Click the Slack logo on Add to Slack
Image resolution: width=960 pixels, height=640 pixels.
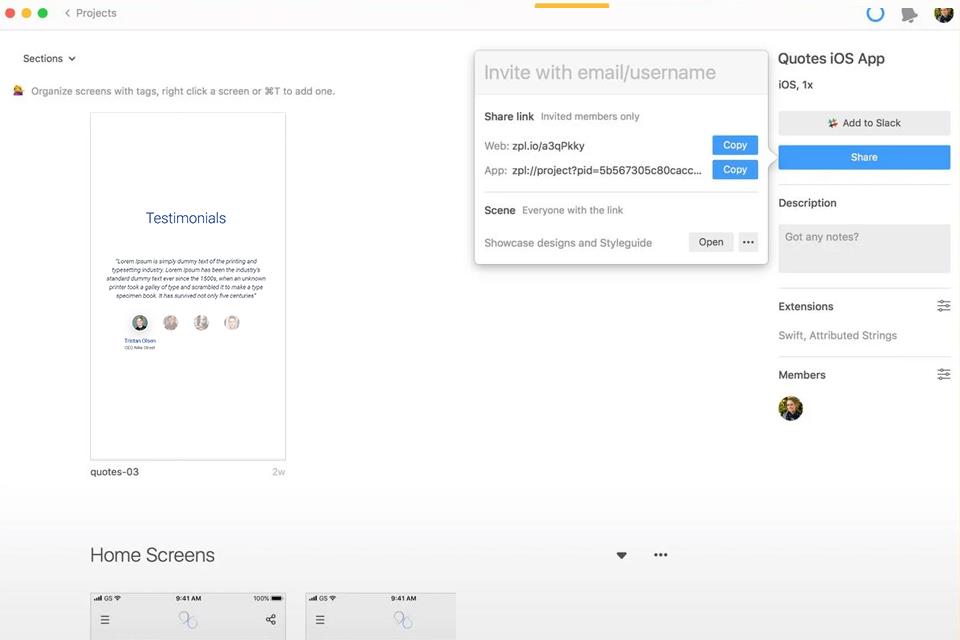pyautogui.click(x=834, y=122)
